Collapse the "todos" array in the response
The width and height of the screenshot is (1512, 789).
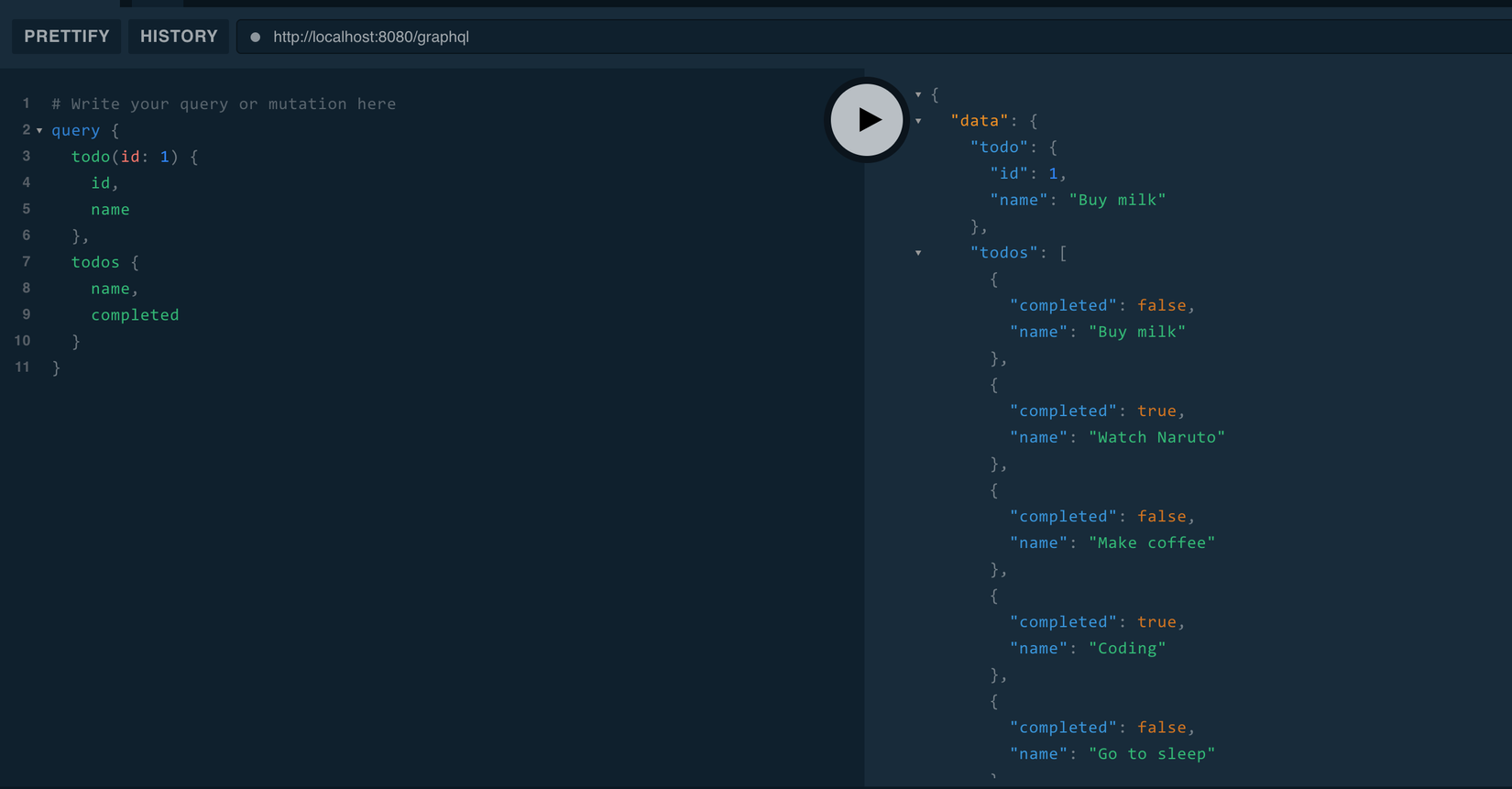coord(918,253)
